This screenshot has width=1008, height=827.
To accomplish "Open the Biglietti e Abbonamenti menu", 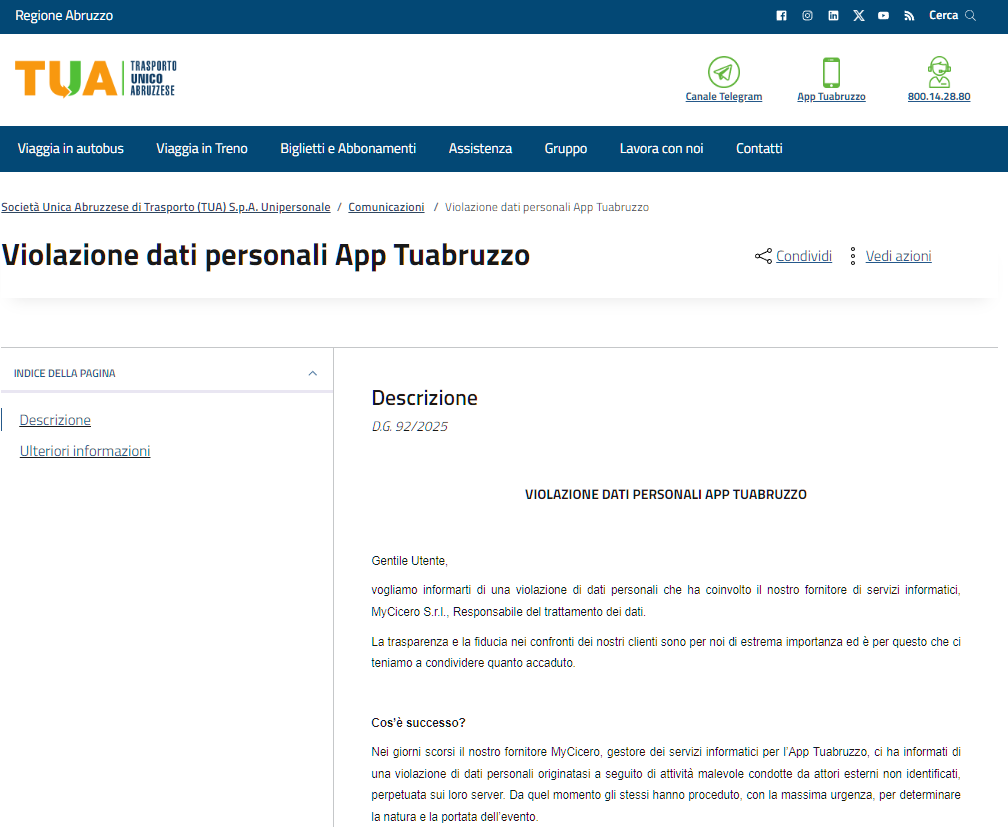I will pyautogui.click(x=348, y=148).
